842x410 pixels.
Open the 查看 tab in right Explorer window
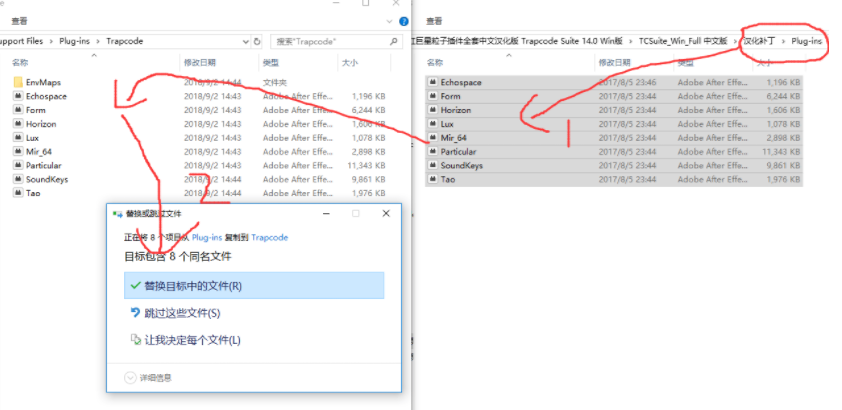434,21
